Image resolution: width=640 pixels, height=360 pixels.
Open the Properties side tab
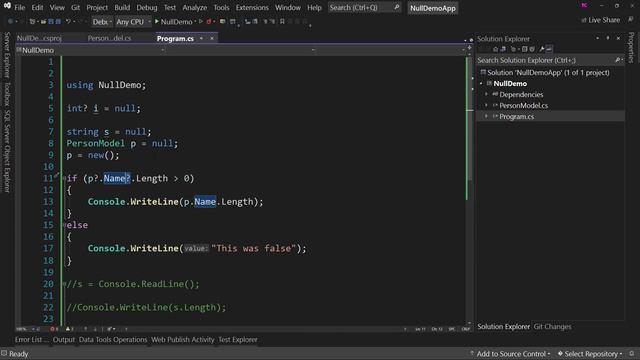[631, 47]
